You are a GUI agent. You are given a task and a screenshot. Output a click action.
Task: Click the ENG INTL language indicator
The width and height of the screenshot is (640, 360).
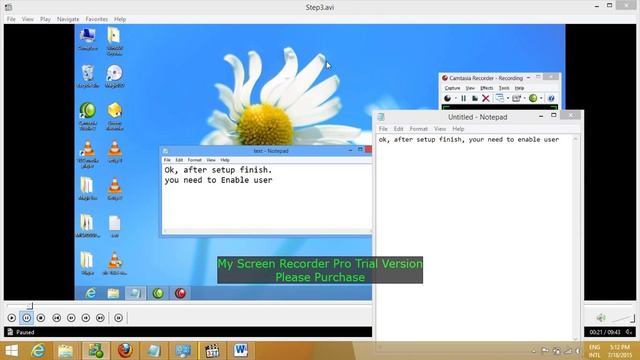595,351
